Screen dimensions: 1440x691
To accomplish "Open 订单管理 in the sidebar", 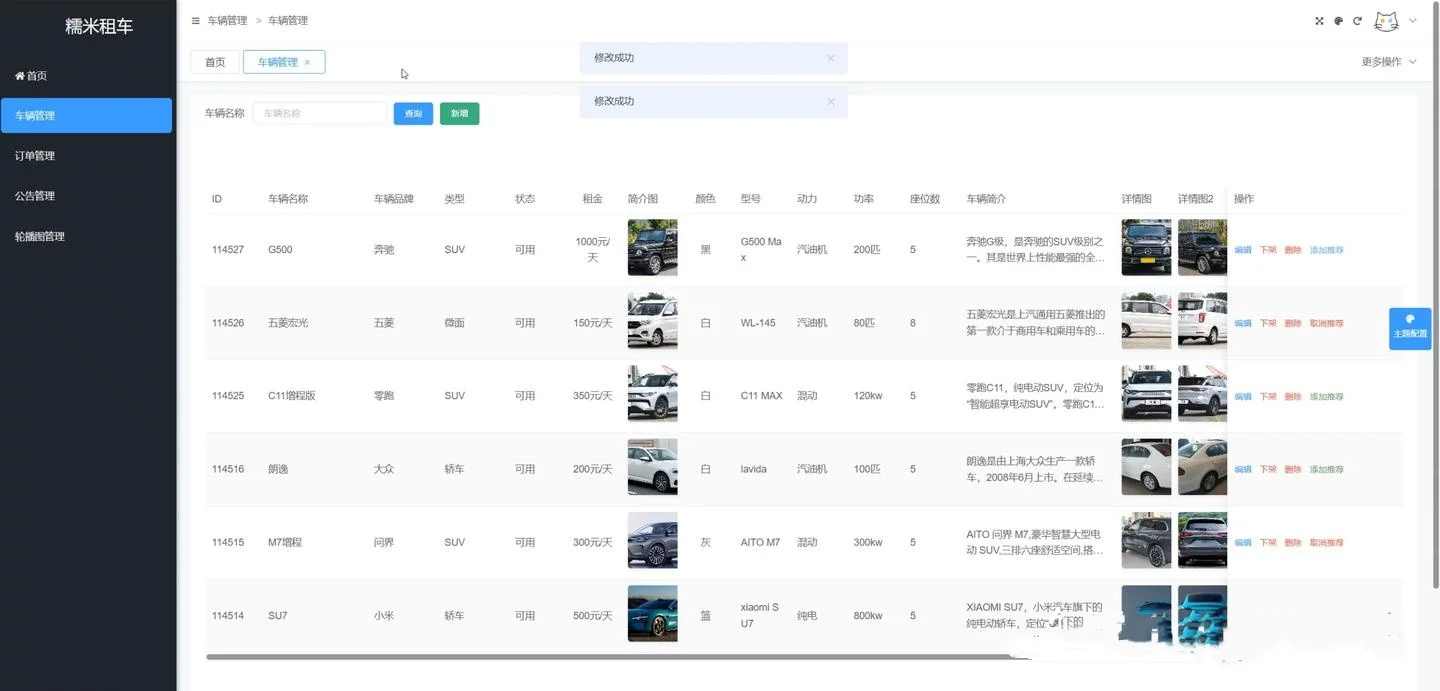I will point(35,156).
